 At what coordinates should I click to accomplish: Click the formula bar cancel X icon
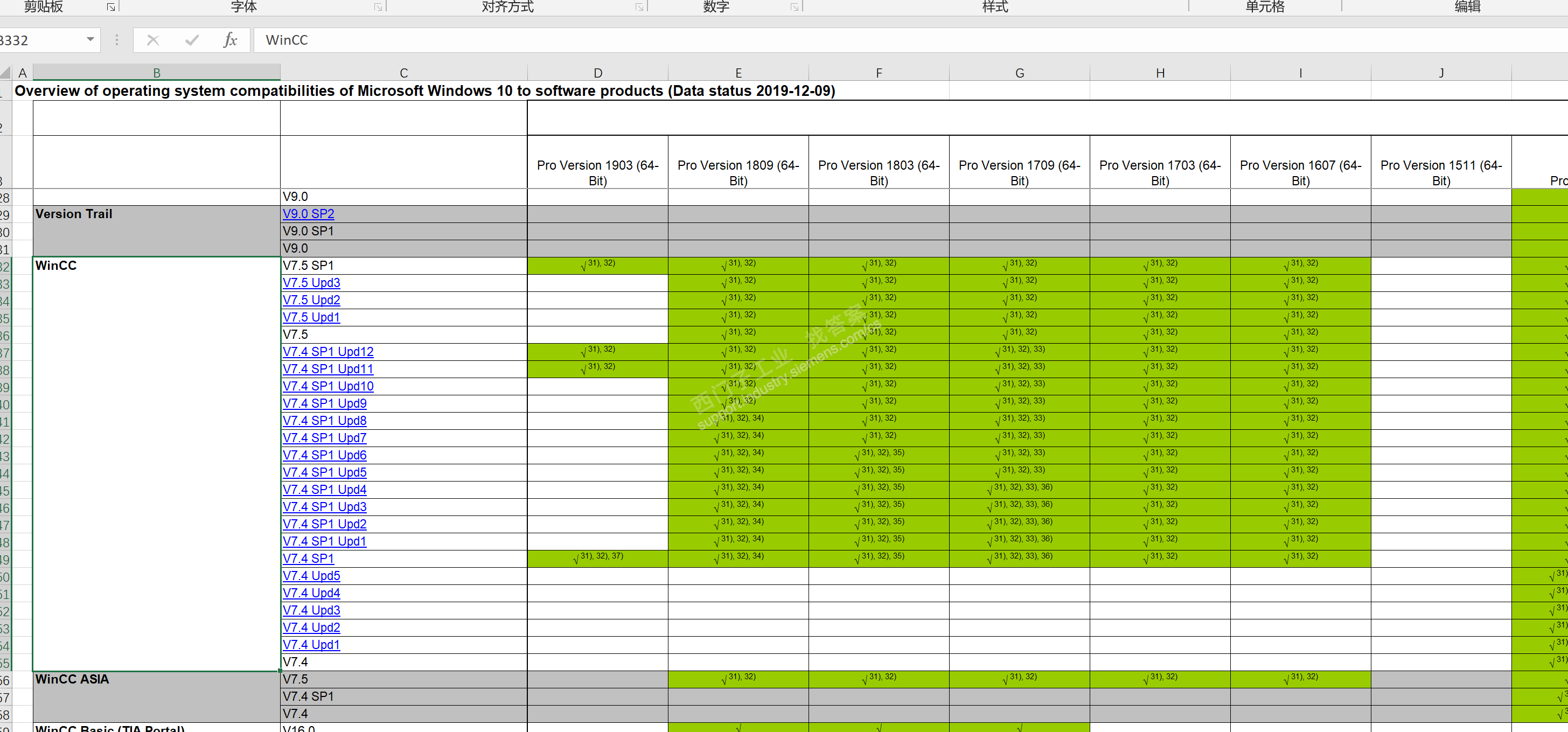click(x=153, y=40)
